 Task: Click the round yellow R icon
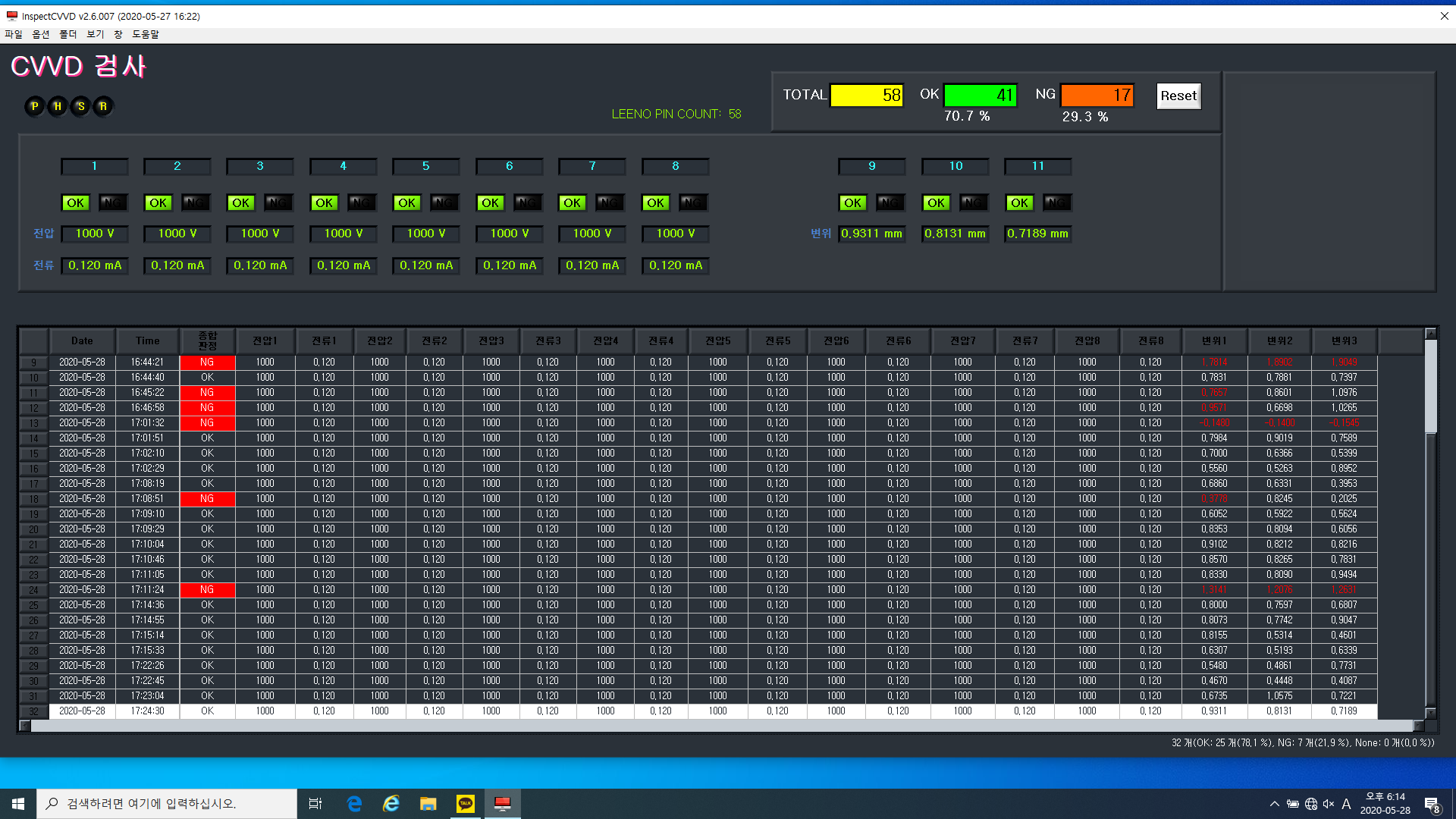(x=103, y=107)
